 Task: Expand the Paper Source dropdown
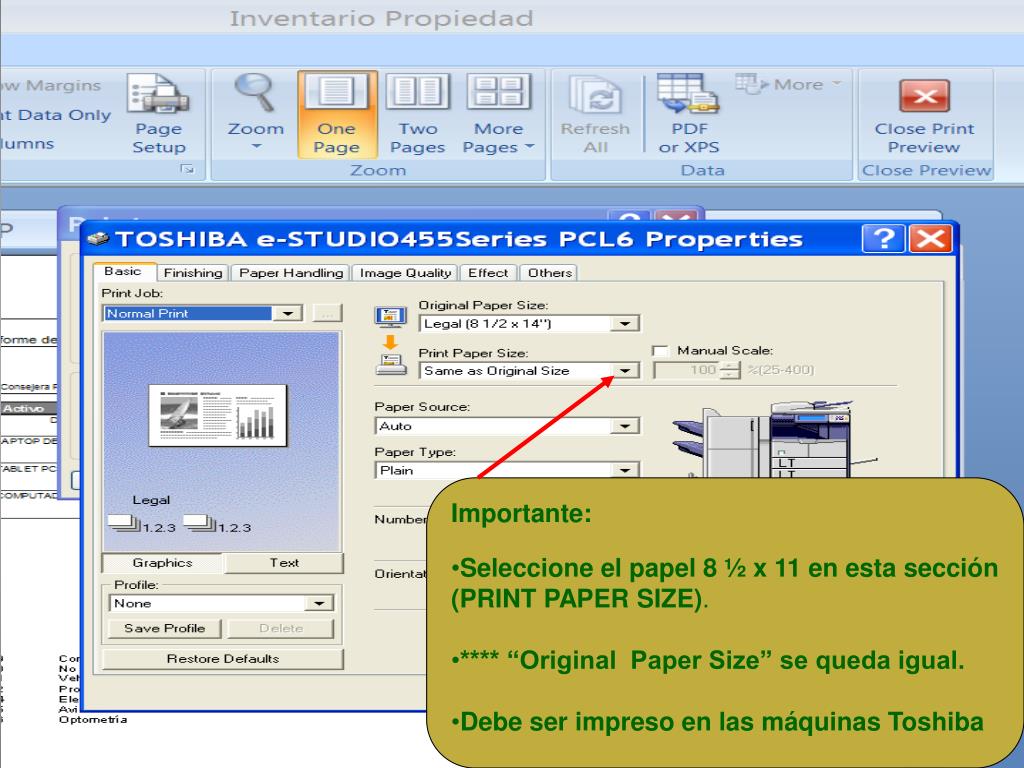(x=625, y=426)
